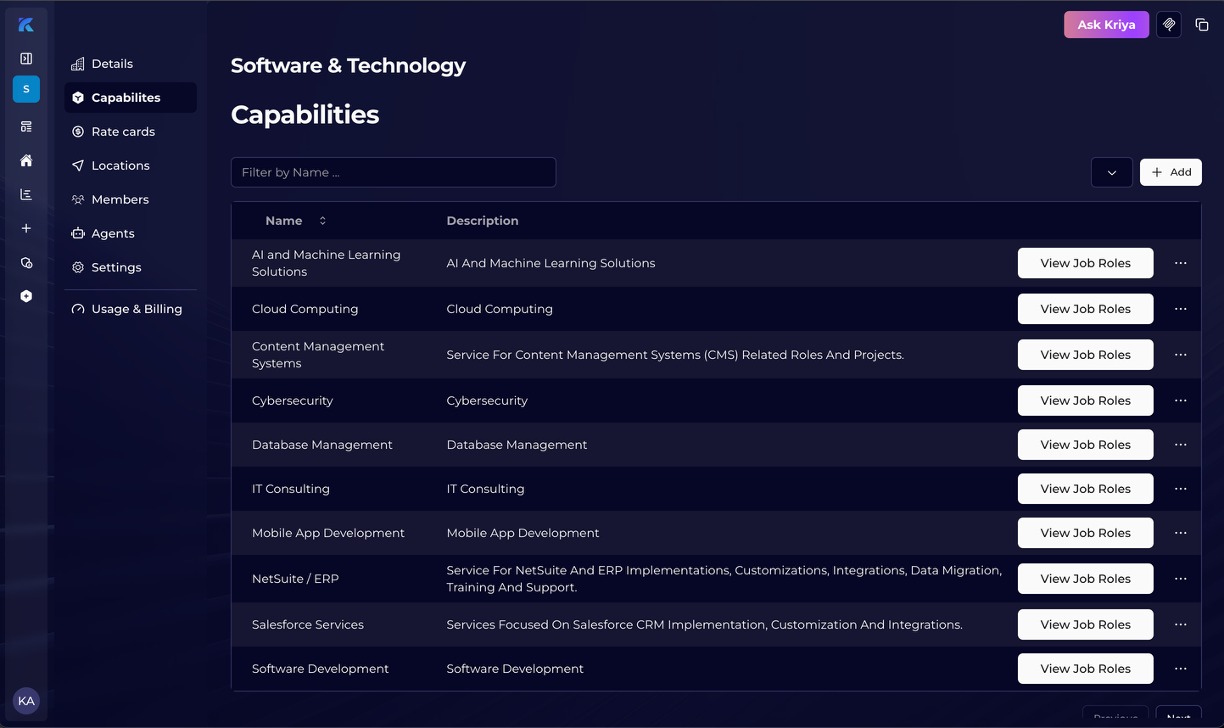The height and width of the screenshot is (728, 1224).
Task: View Job Roles for Salesforce Services
Action: click(x=1085, y=624)
